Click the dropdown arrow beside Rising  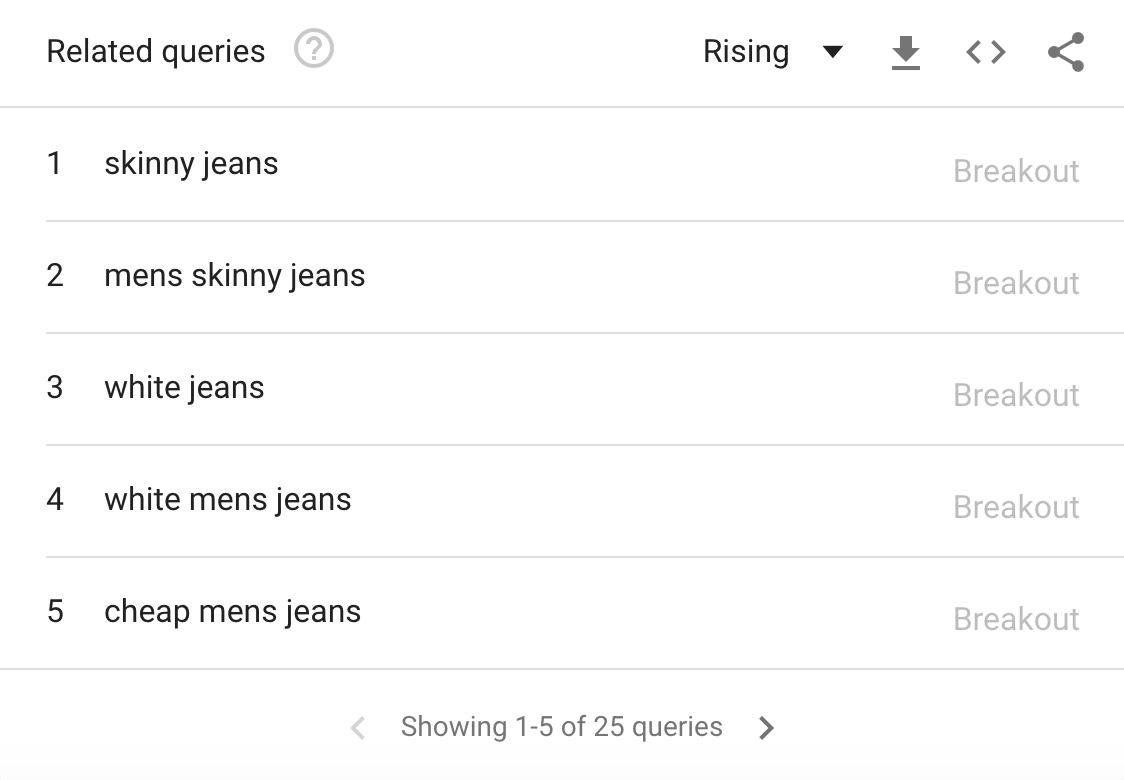(832, 52)
